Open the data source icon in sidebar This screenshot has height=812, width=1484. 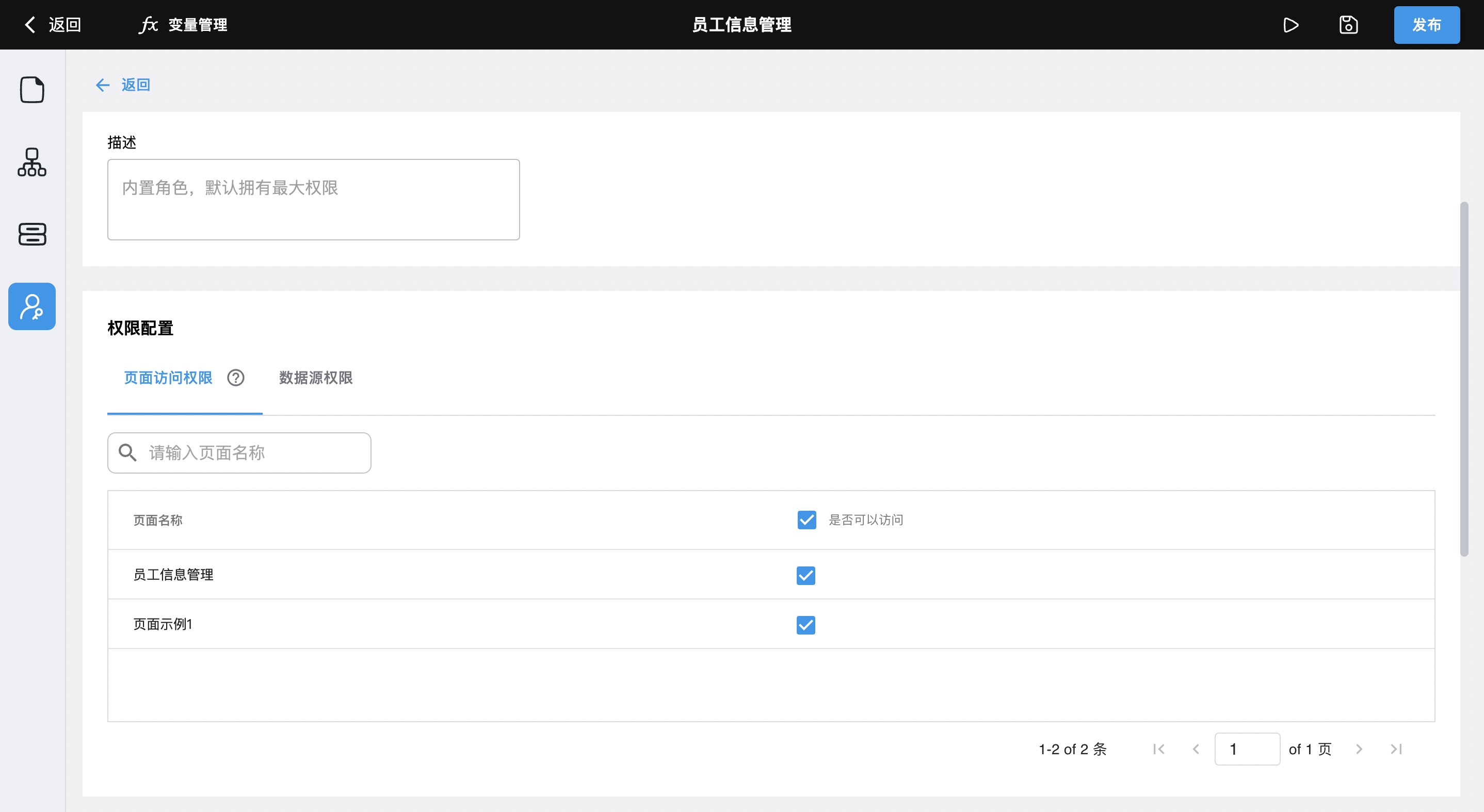33,234
